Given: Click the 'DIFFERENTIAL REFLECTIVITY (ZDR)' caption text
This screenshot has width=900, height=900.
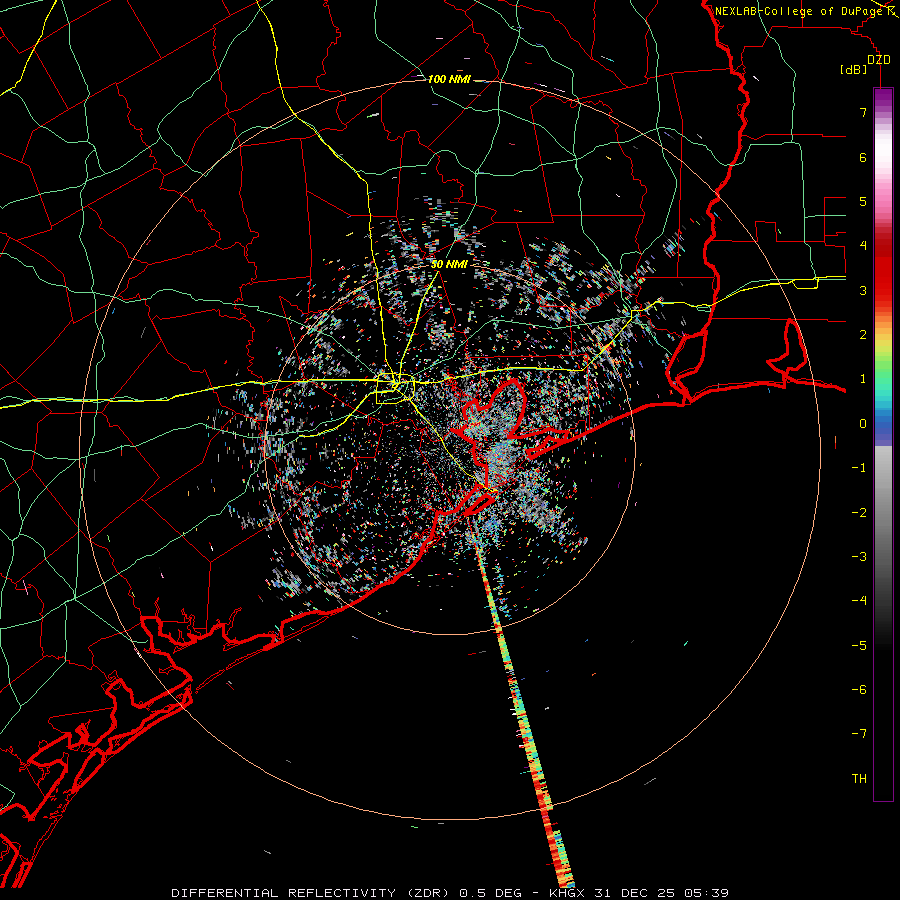Looking at the screenshot, I should (x=312, y=893).
